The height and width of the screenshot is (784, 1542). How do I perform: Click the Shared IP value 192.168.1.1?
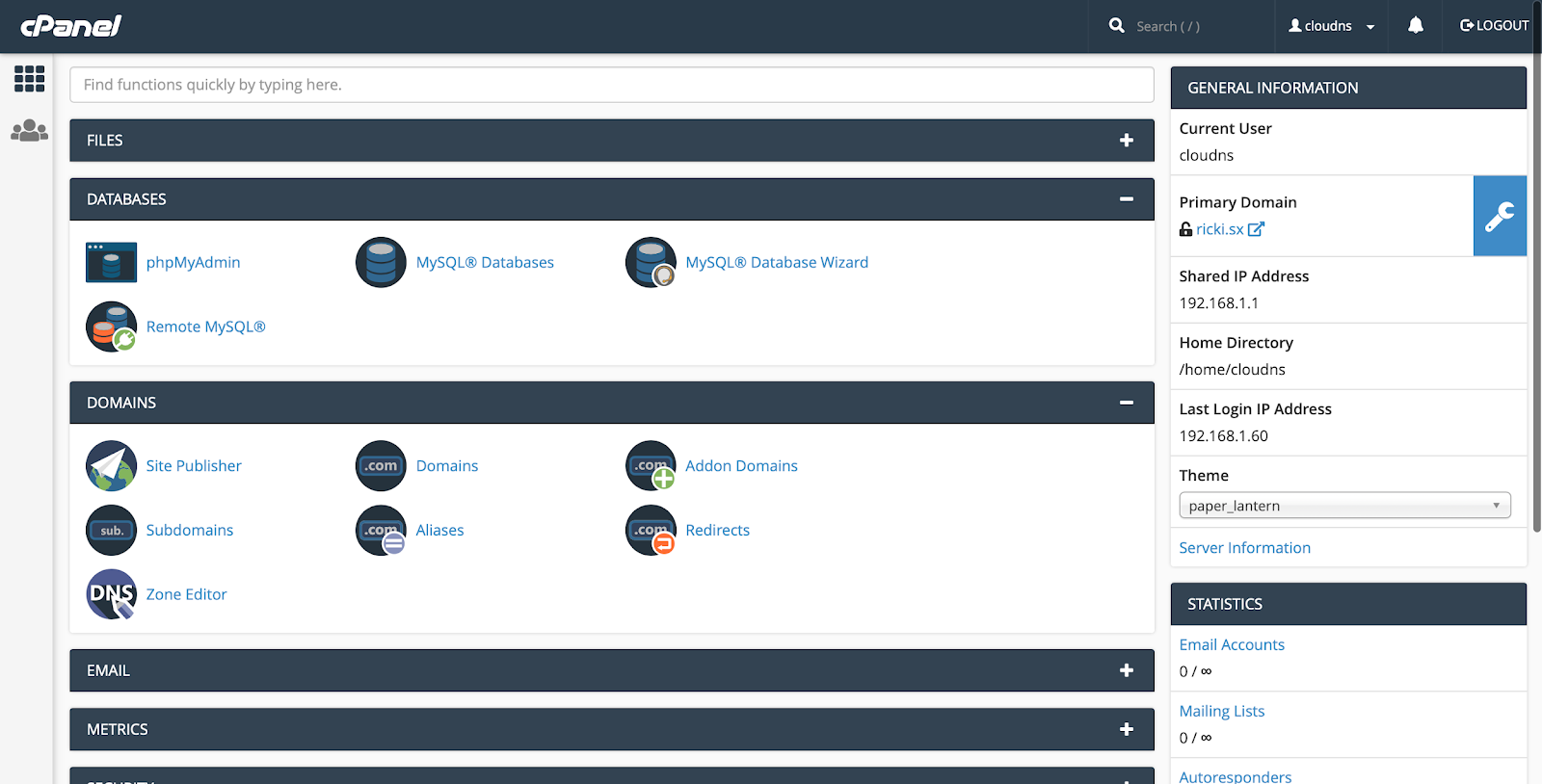[x=1218, y=303]
